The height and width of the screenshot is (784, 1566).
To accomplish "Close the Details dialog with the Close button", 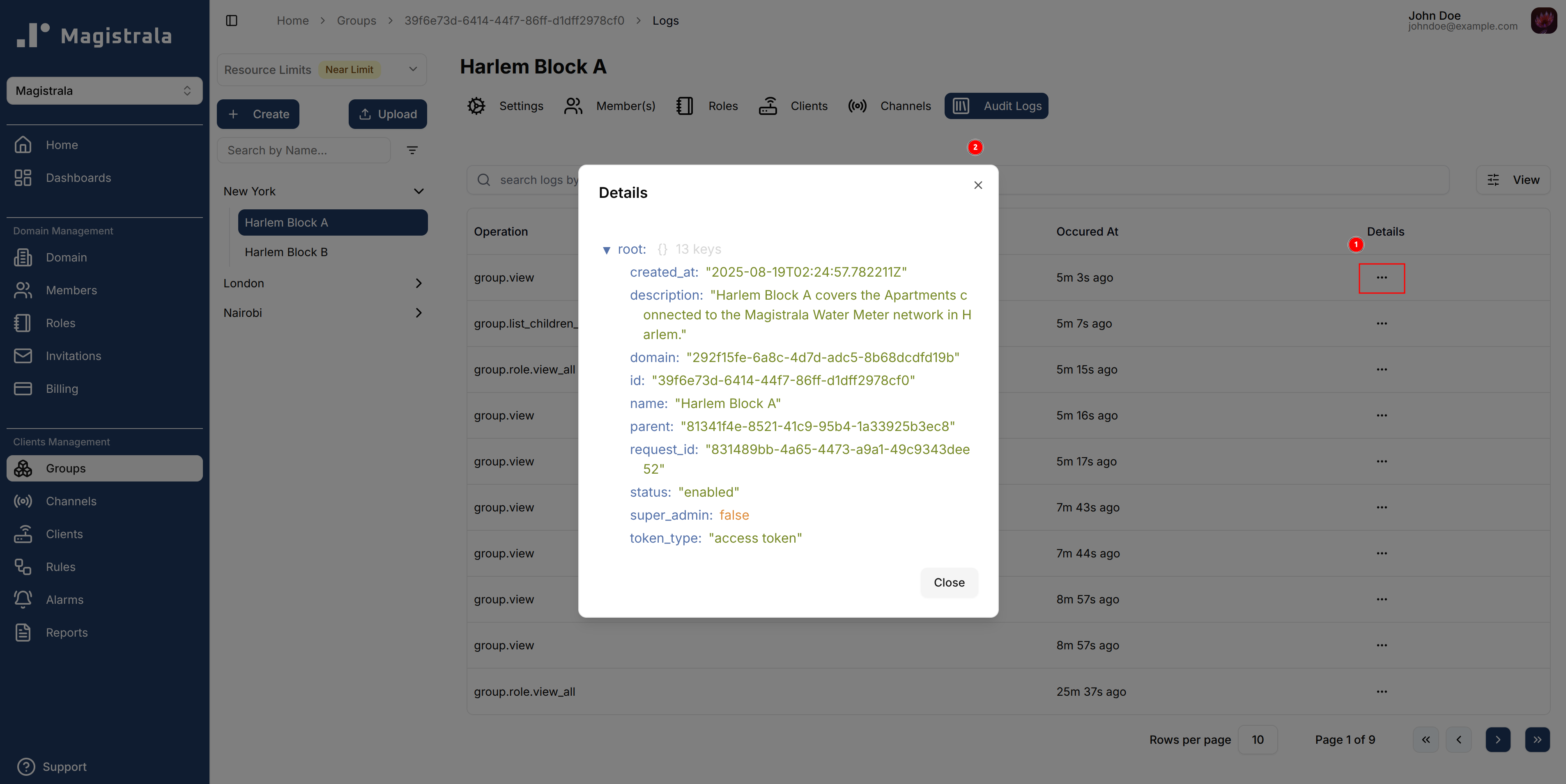I will click(948, 582).
